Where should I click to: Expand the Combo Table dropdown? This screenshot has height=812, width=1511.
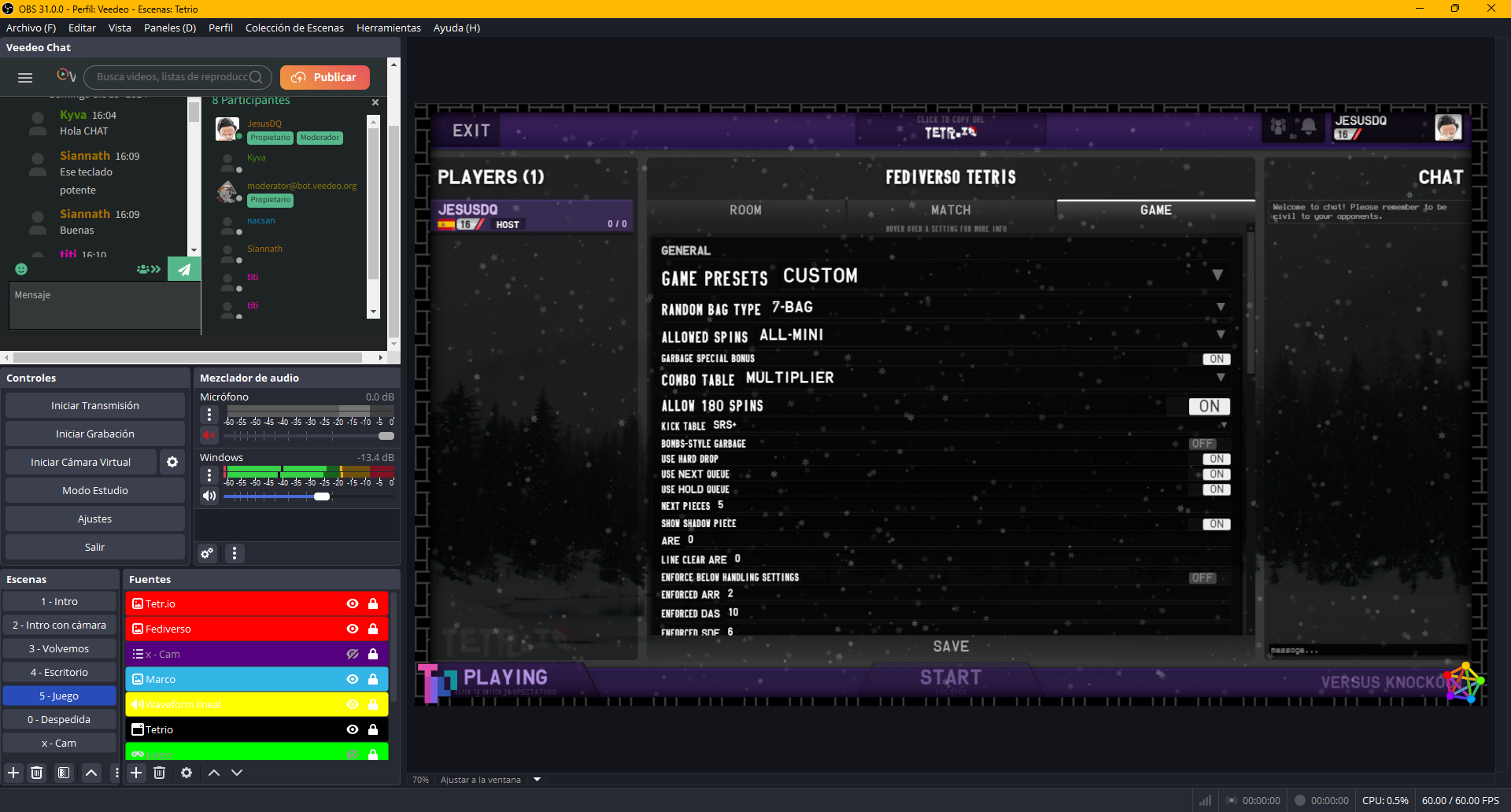[x=1221, y=378]
